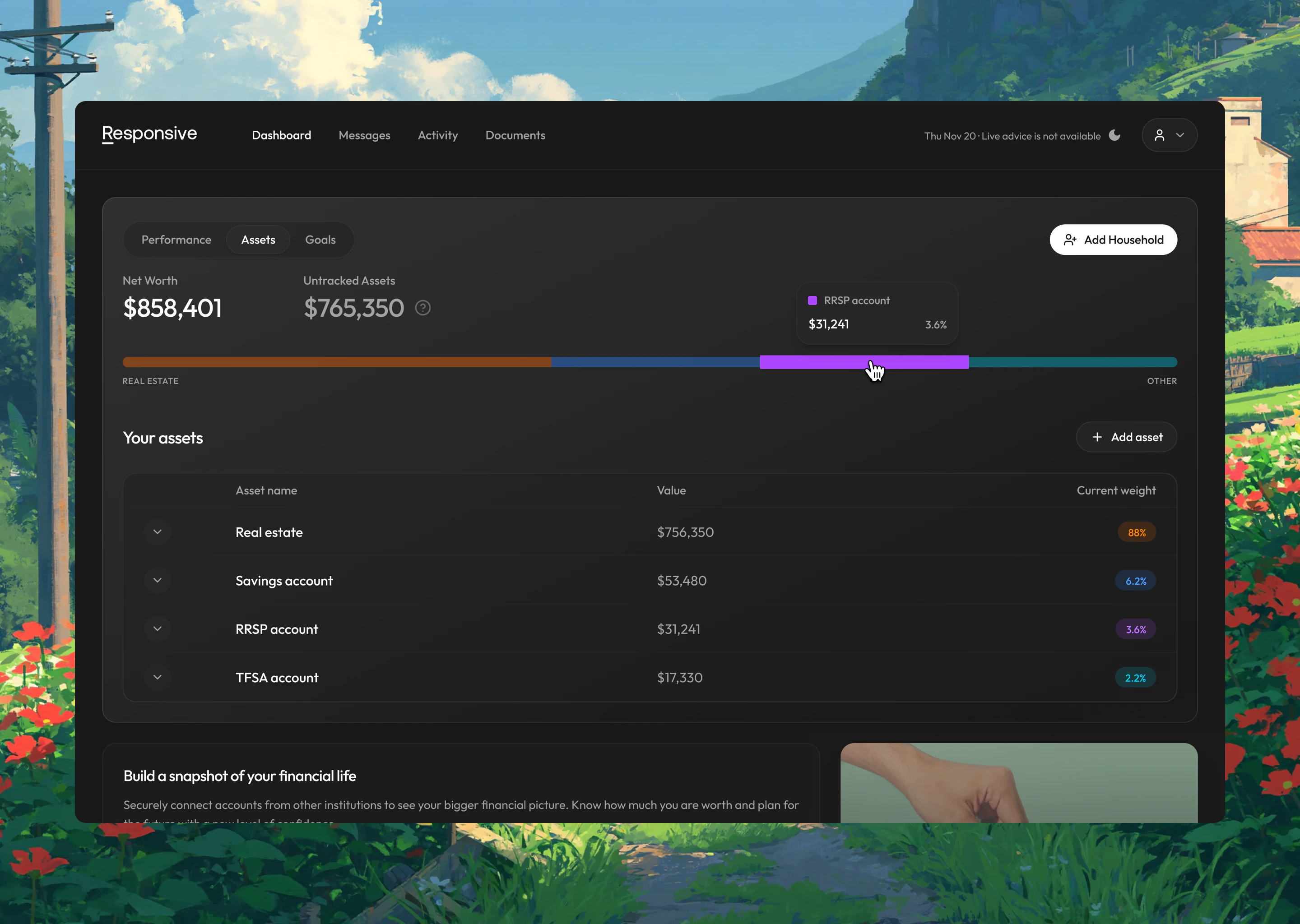Click the teal Other bar segment
The width and height of the screenshot is (1300, 924).
(1073, 362)
